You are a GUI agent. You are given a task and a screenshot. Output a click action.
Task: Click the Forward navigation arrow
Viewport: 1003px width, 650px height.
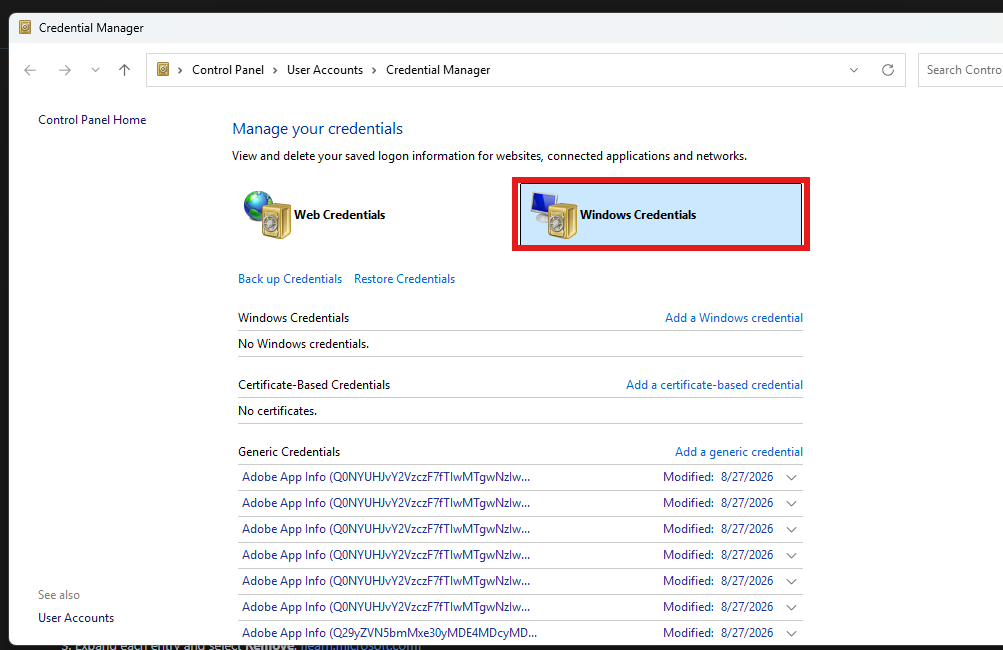pyautogui.click(x=65, y=70)
